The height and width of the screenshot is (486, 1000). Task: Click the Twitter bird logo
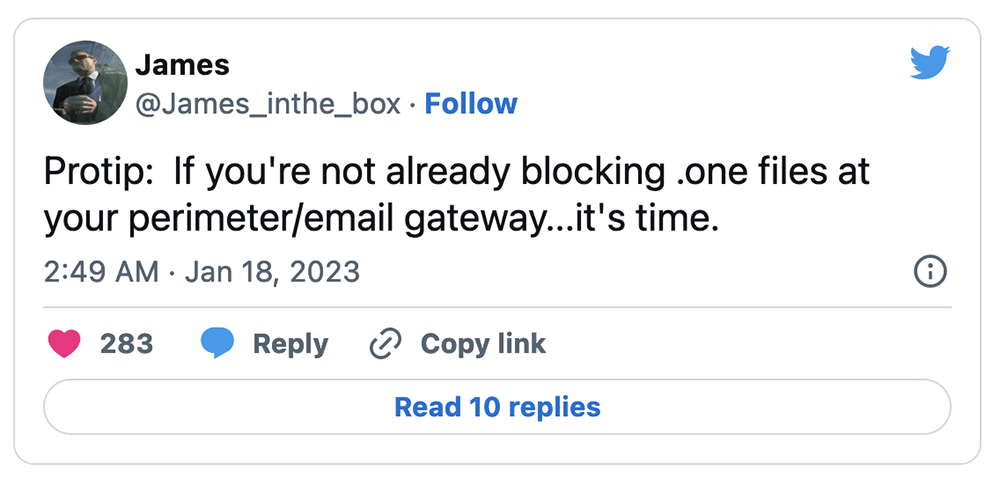click(930, 62)
